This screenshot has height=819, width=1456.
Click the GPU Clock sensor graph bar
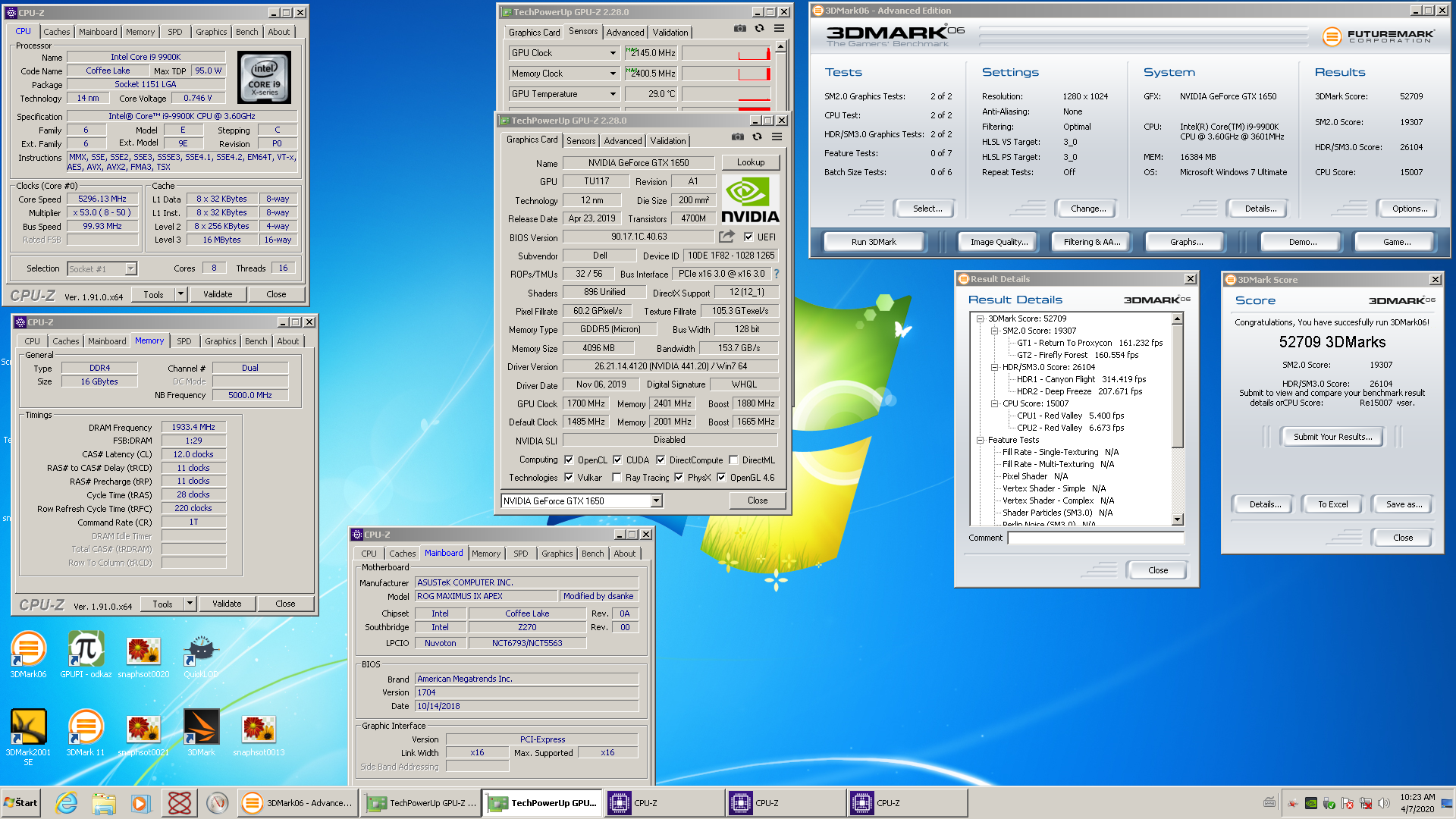click(726, 53)
